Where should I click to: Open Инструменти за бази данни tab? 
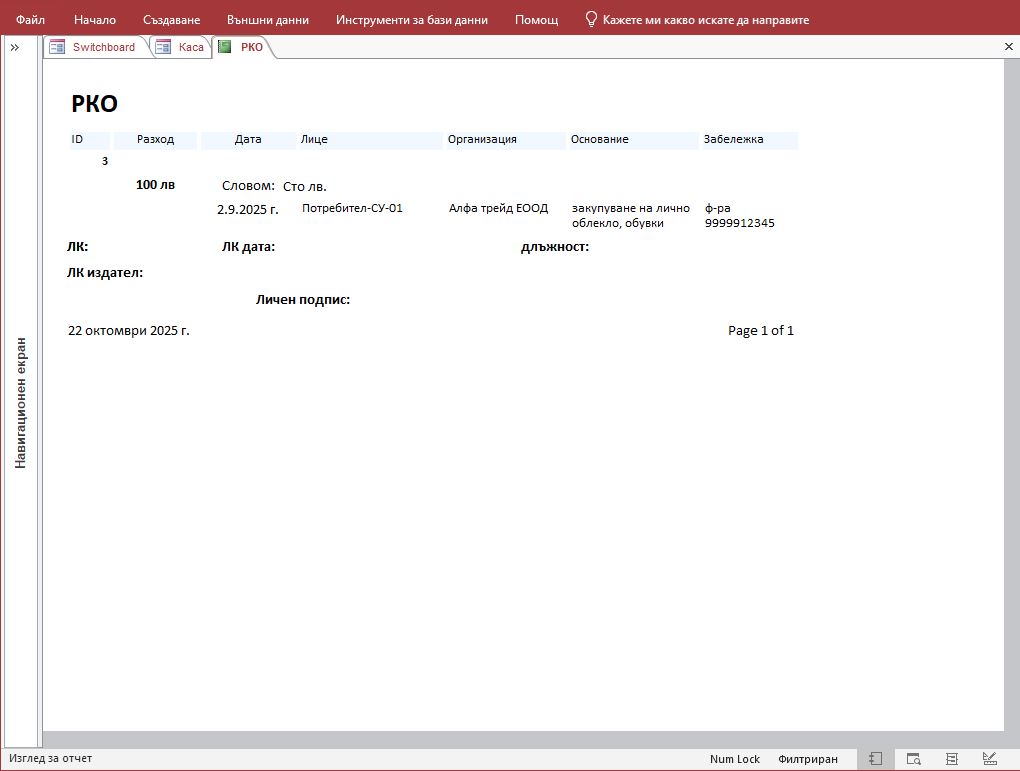tap(412, 19)
